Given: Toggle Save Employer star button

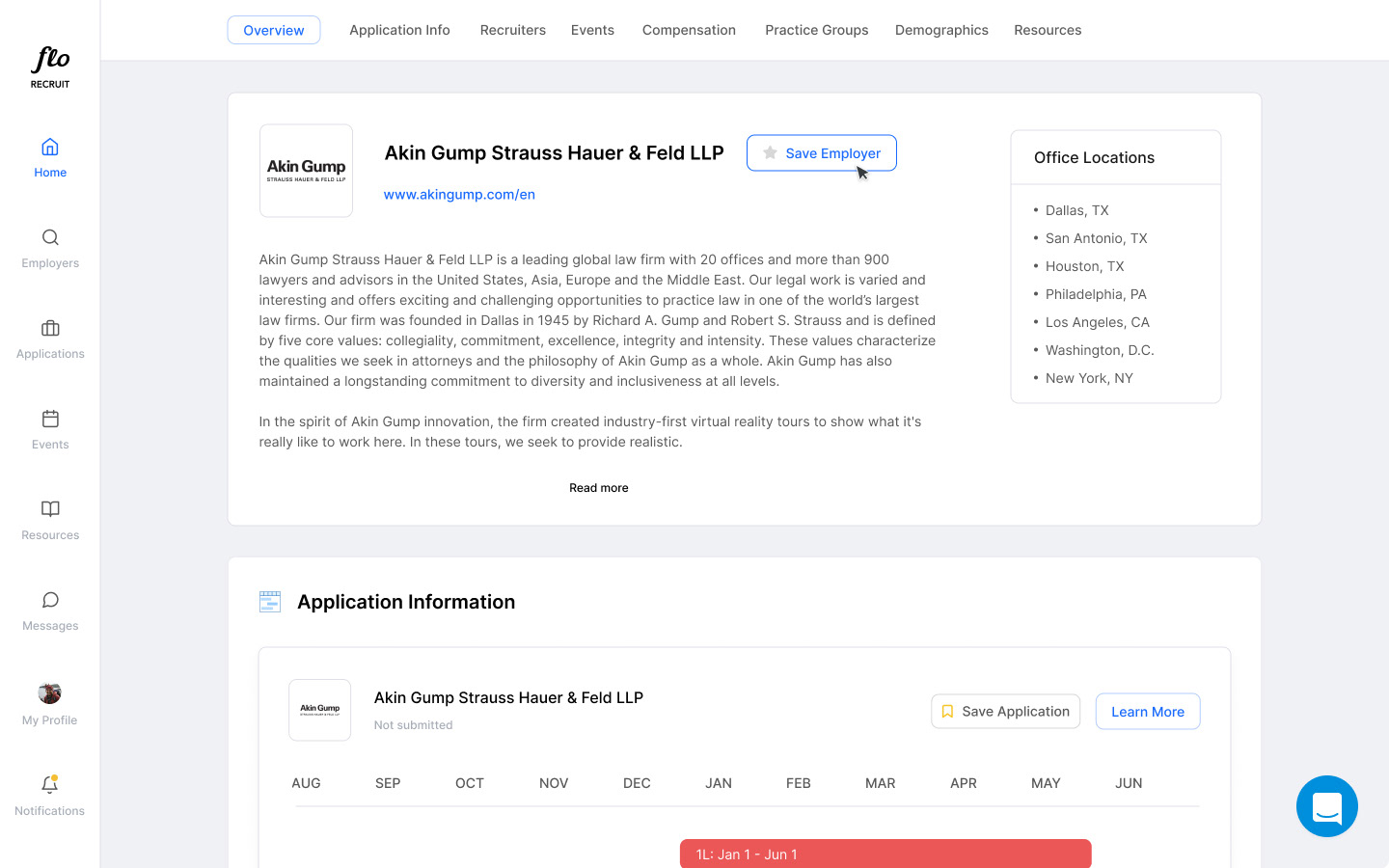Looking at the screenshot, I should click(x=821, y=153).
